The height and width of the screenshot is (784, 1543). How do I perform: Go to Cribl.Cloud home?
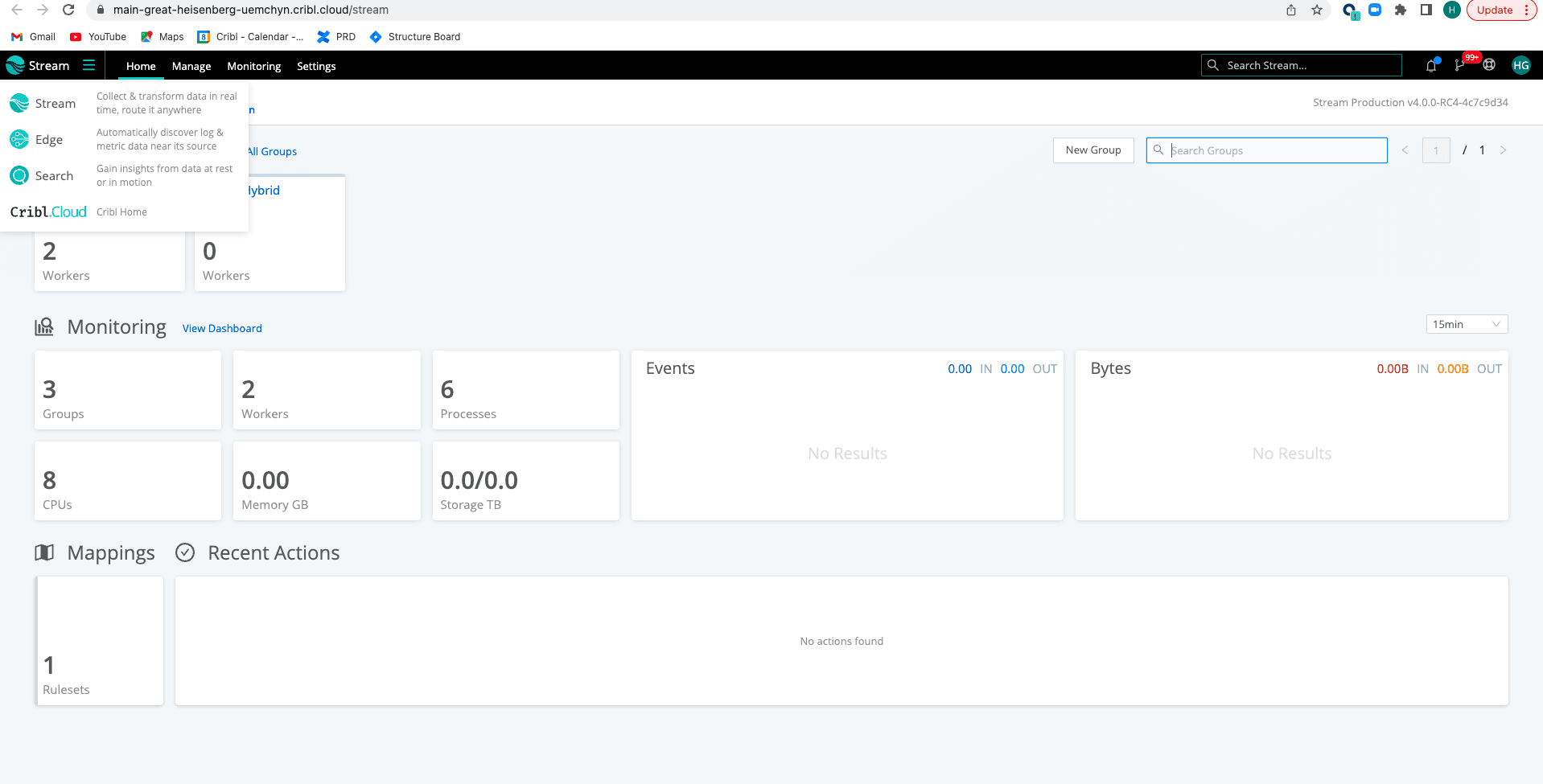pos(48,212)
